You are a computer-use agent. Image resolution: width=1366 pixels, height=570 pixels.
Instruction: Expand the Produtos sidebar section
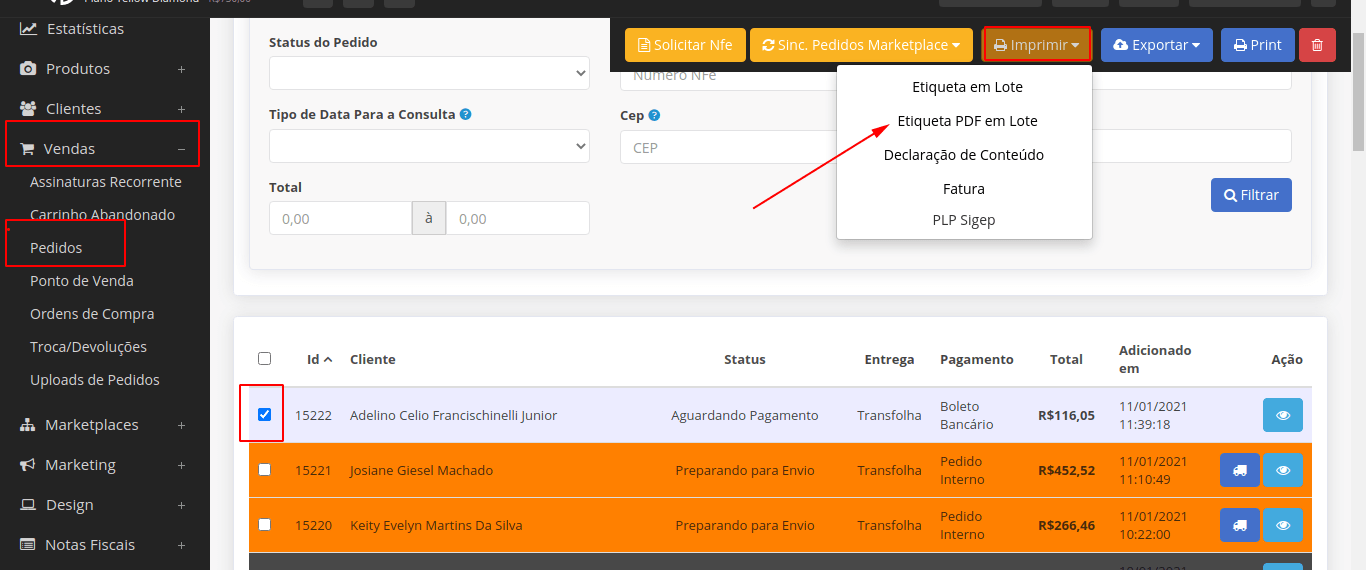[x=181, y=69]
